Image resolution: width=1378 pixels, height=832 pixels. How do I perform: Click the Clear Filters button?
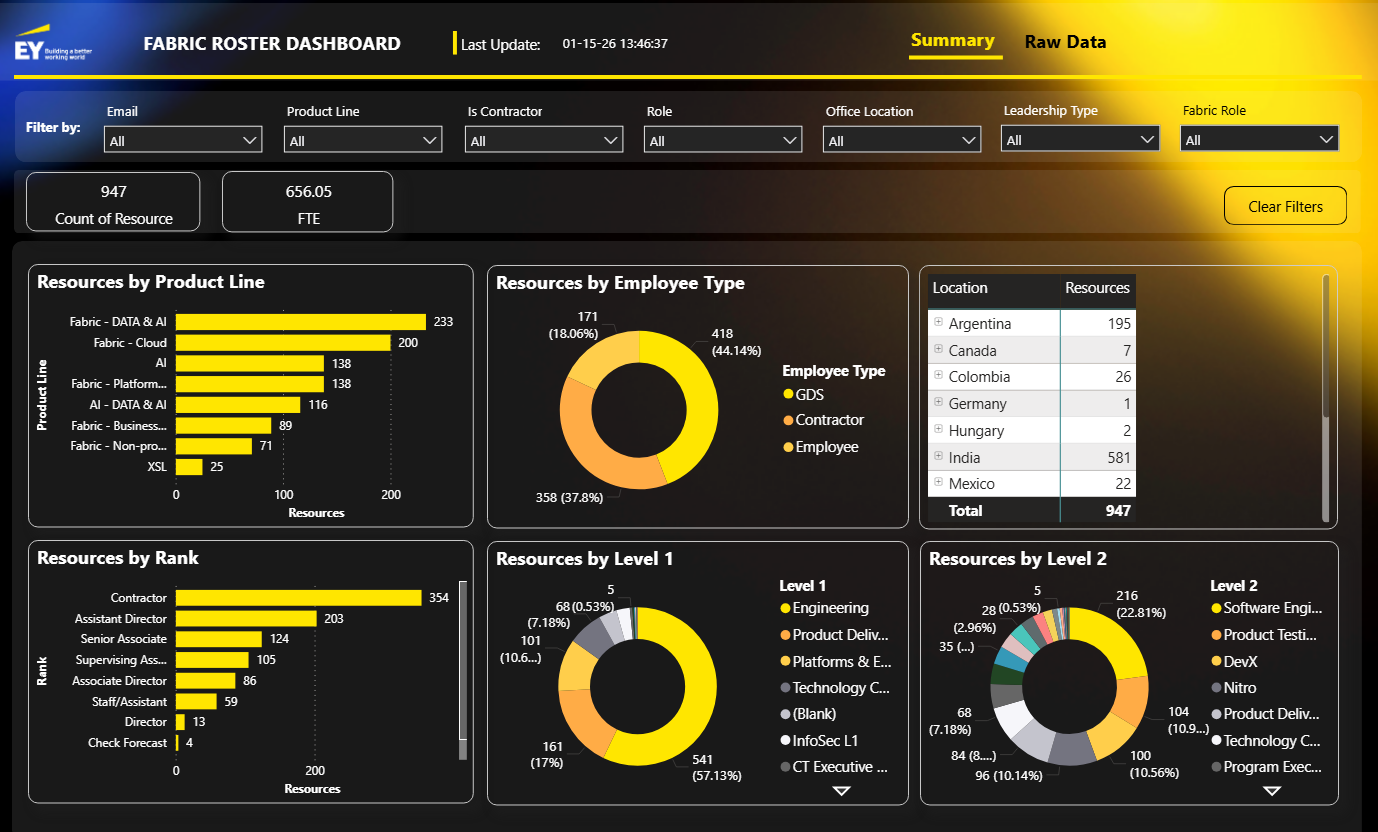tap(1285, 206)
